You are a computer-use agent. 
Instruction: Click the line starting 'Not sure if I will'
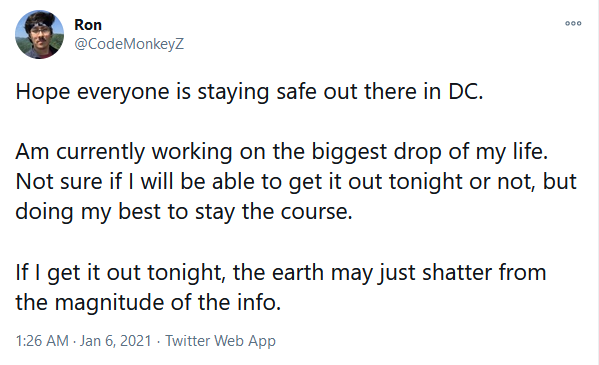point(296,182)
